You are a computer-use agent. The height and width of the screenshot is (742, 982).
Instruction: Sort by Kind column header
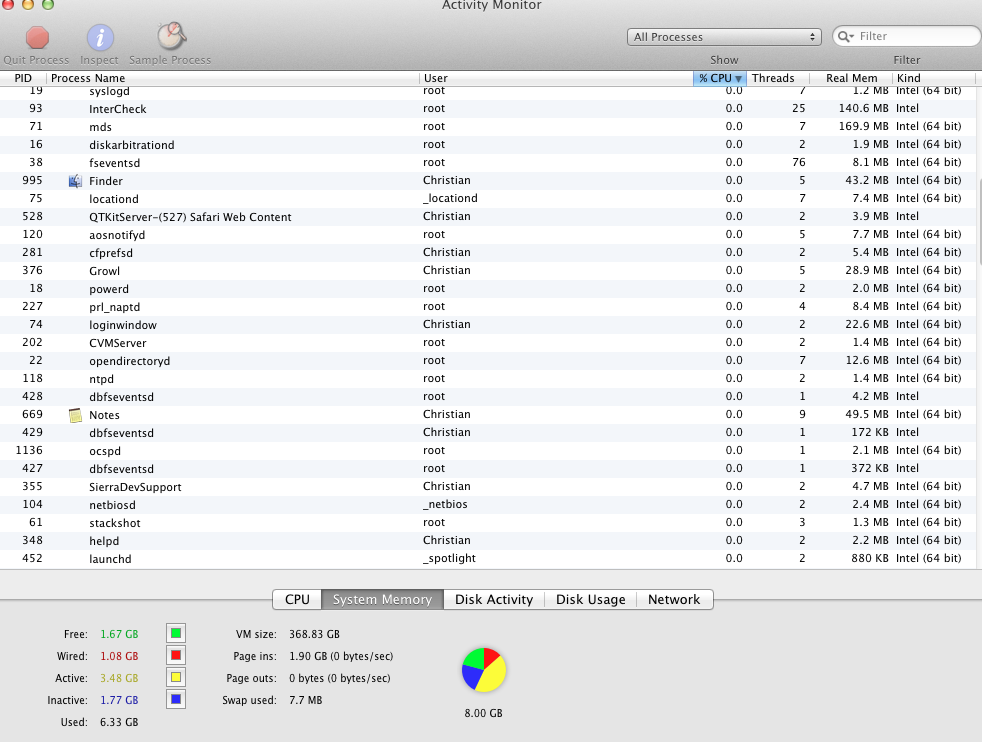point(933,78)
